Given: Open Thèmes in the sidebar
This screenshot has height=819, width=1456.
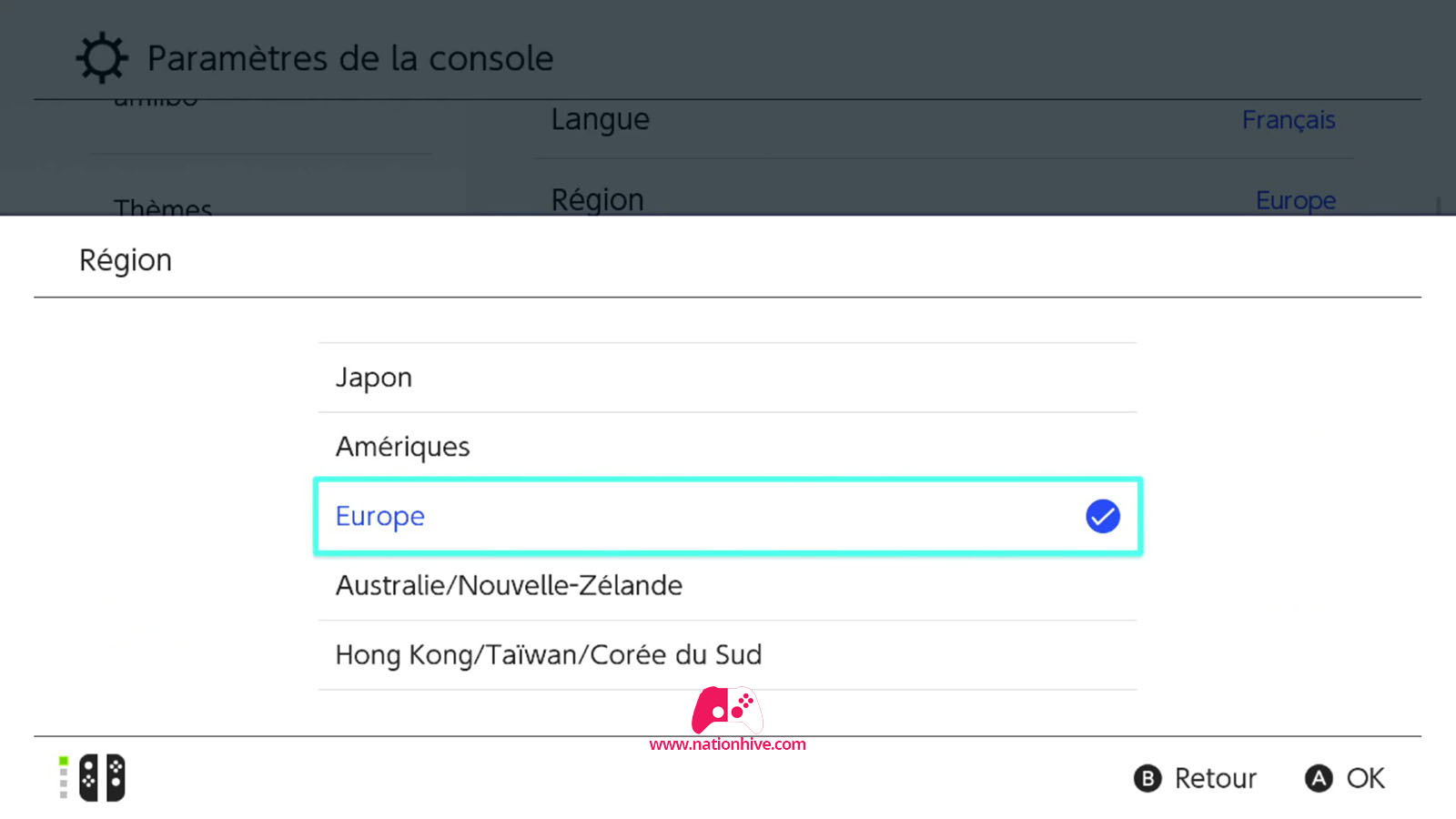Looking at the screenshot, I should pyautogui.click(x=163, y=207).
